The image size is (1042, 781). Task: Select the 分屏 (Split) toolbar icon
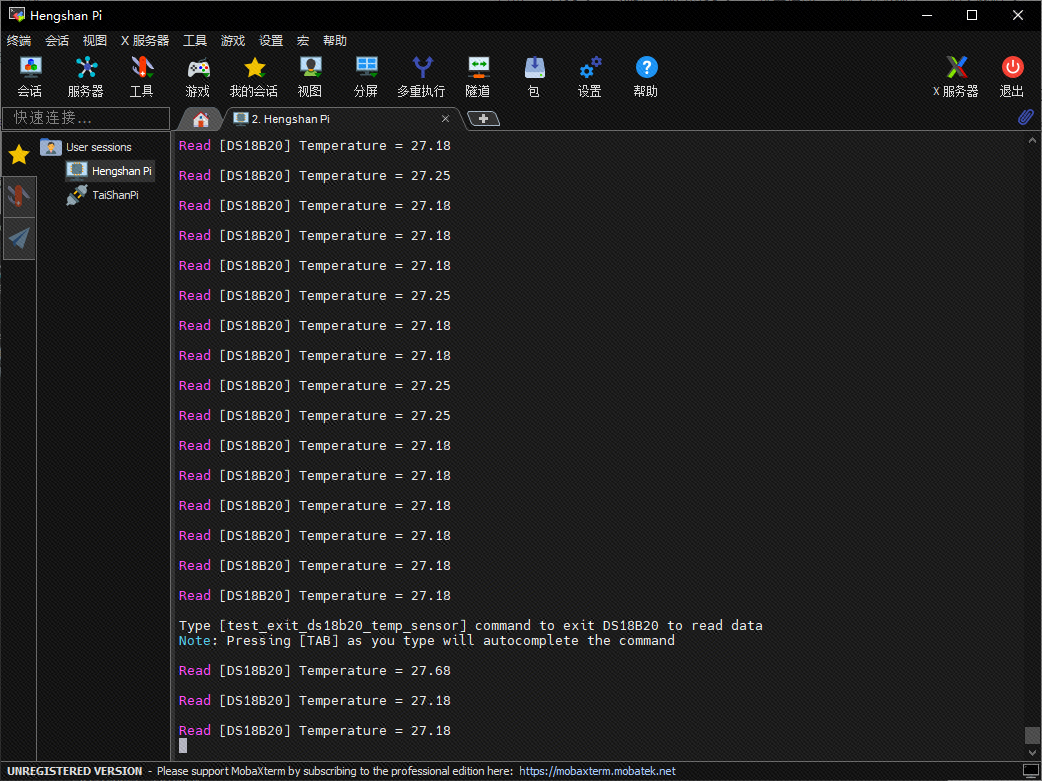[366, 76]
